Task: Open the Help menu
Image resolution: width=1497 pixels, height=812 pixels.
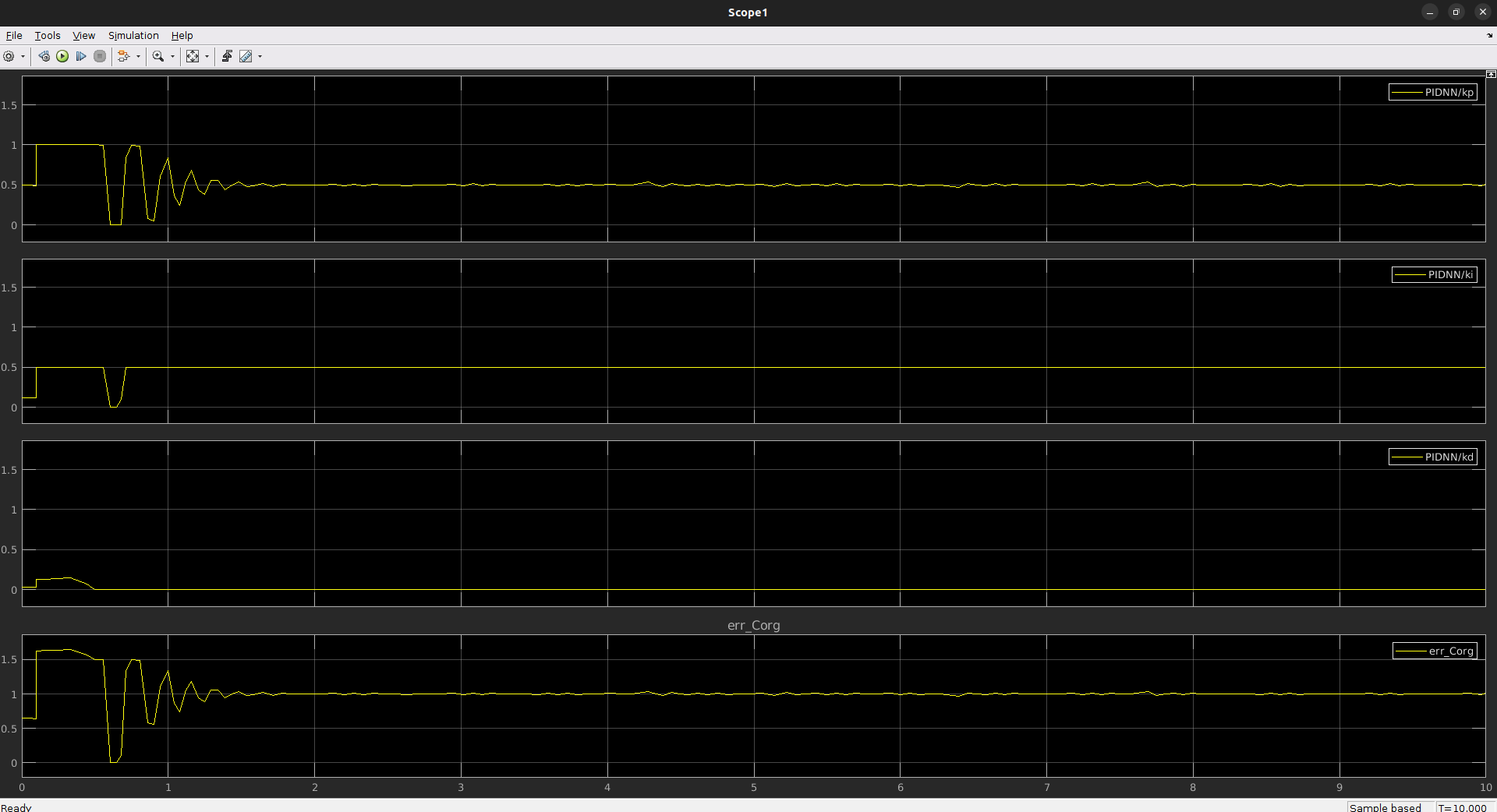Action: (182, 36)
